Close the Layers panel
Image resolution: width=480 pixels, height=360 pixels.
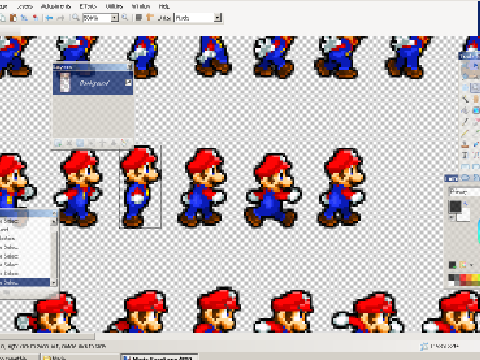click(130, 67)
